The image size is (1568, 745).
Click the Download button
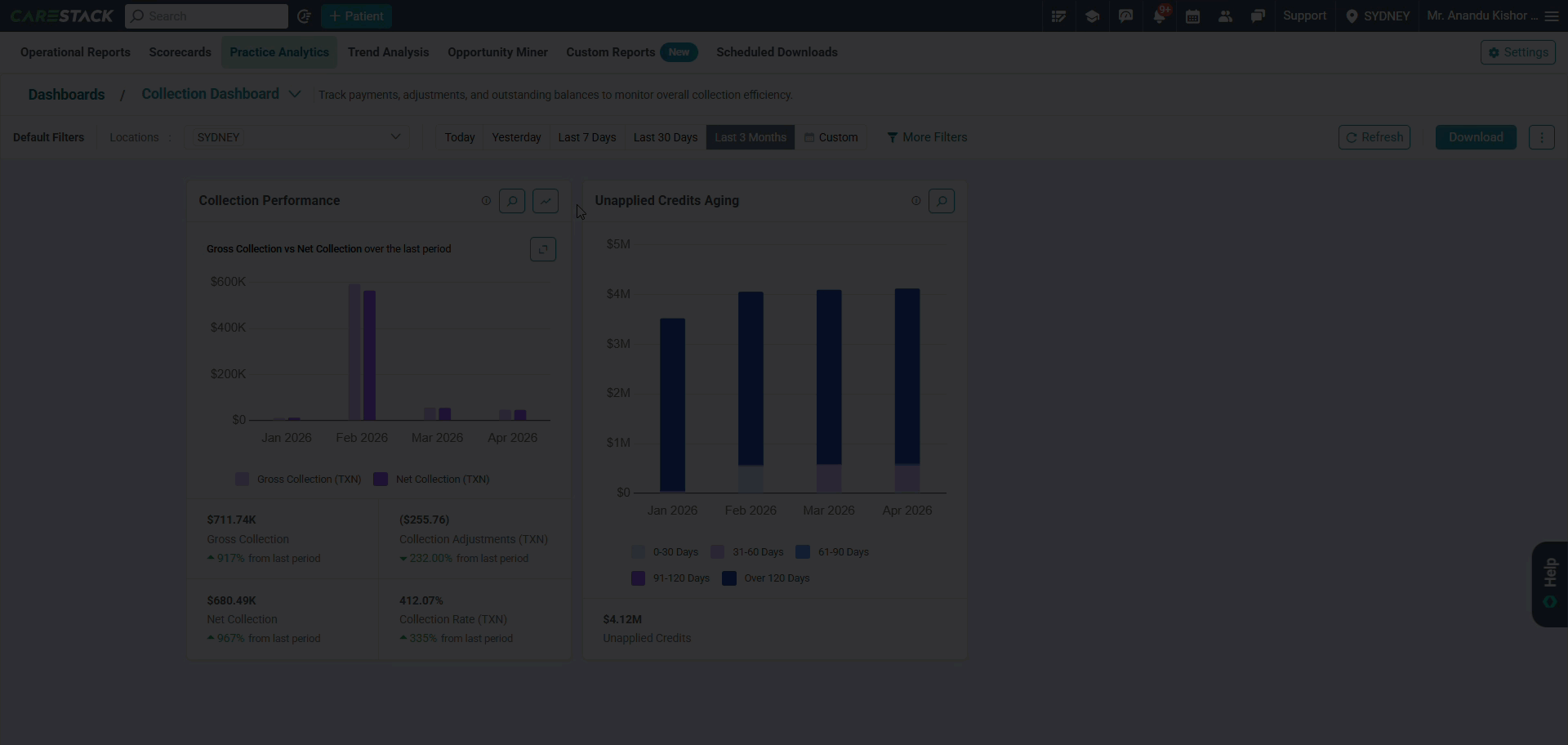[x=1476, y=137]
